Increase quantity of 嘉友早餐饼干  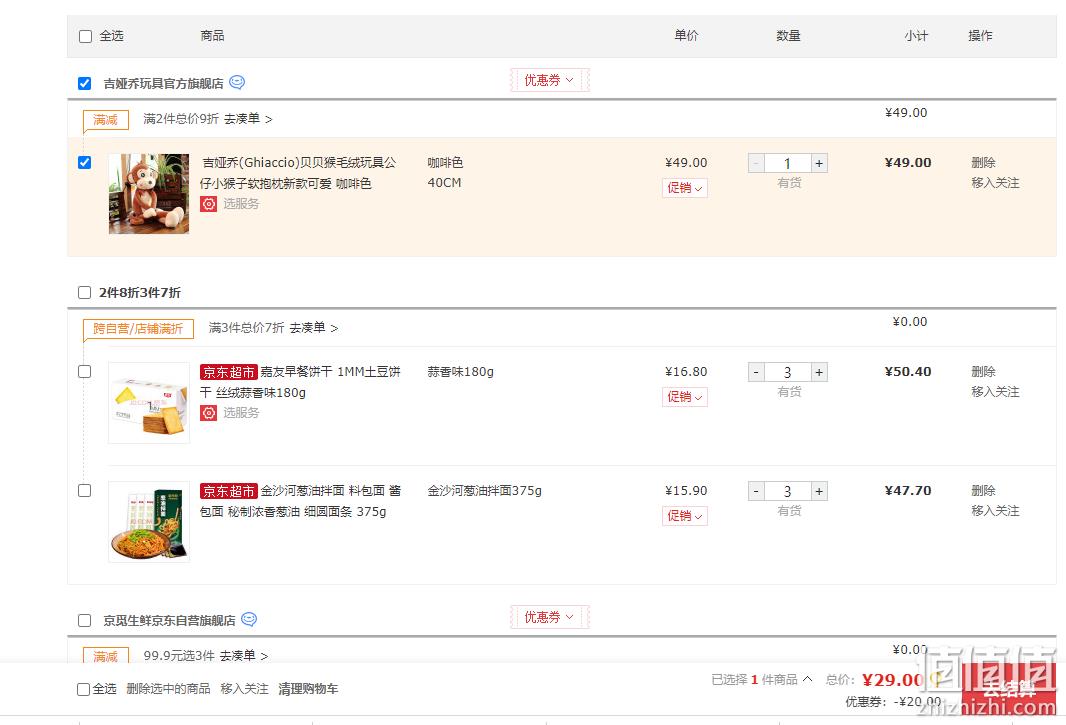[819, 372]
